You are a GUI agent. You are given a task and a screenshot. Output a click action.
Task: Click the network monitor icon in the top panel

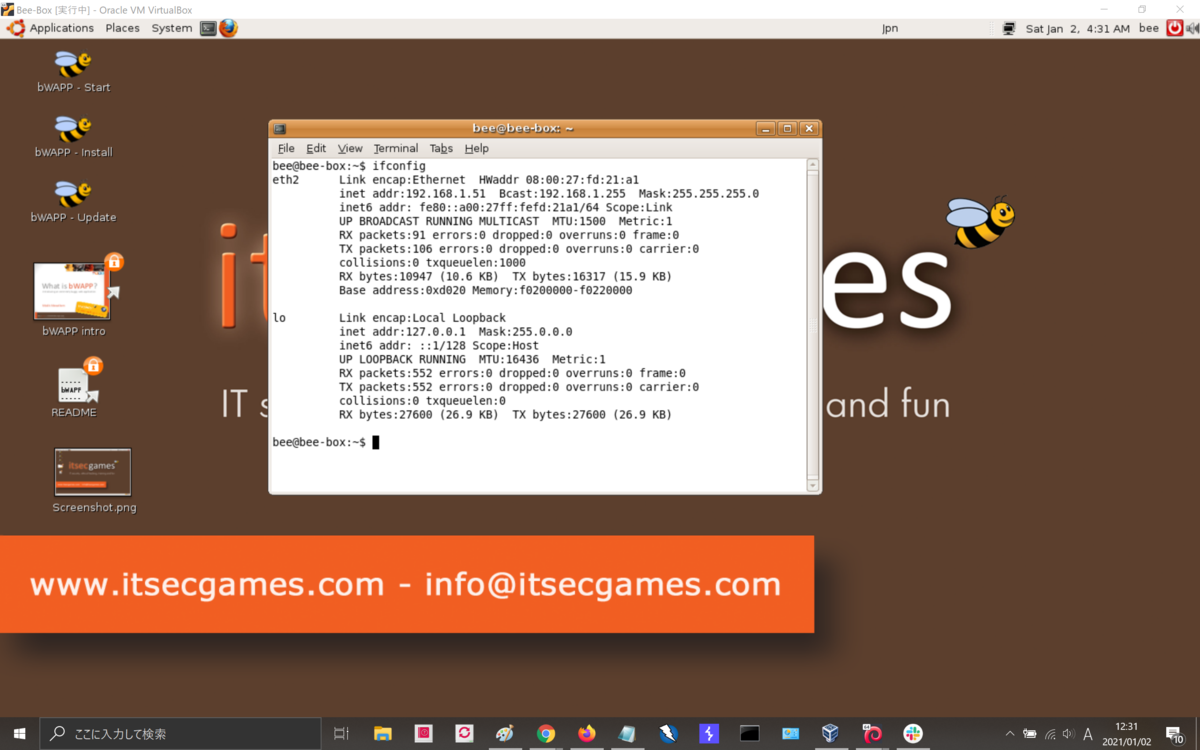click(1009, 28)
